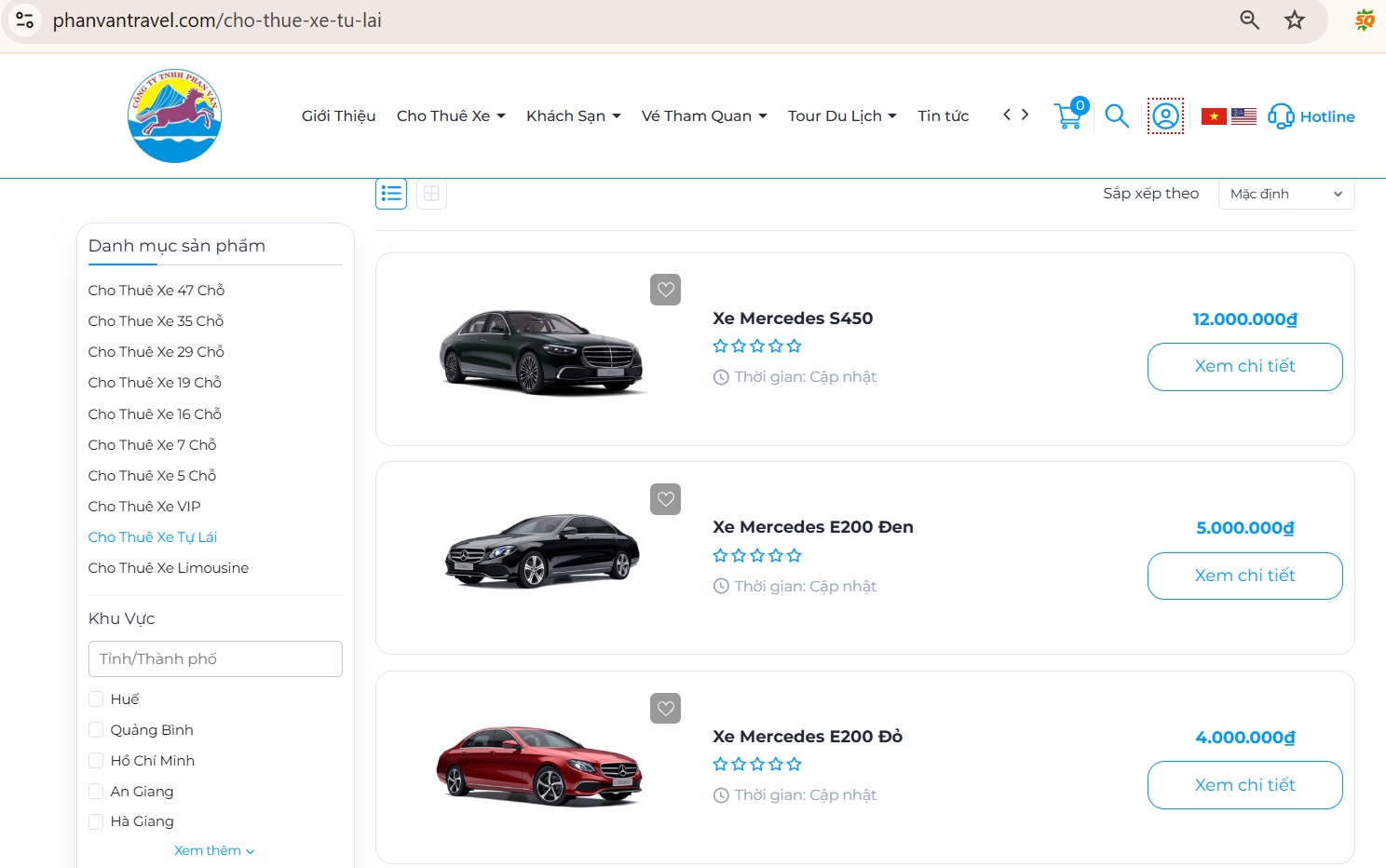The image size is (1386, 868).
Task: Click the 4.000.000₫ price
Action: pos(1244,737)
